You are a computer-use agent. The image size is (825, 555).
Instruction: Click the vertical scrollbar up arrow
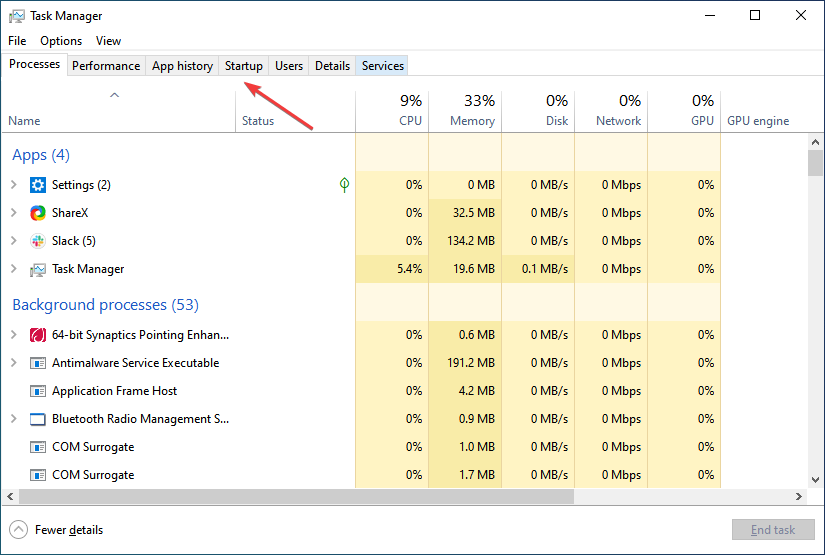pos(815,142)
